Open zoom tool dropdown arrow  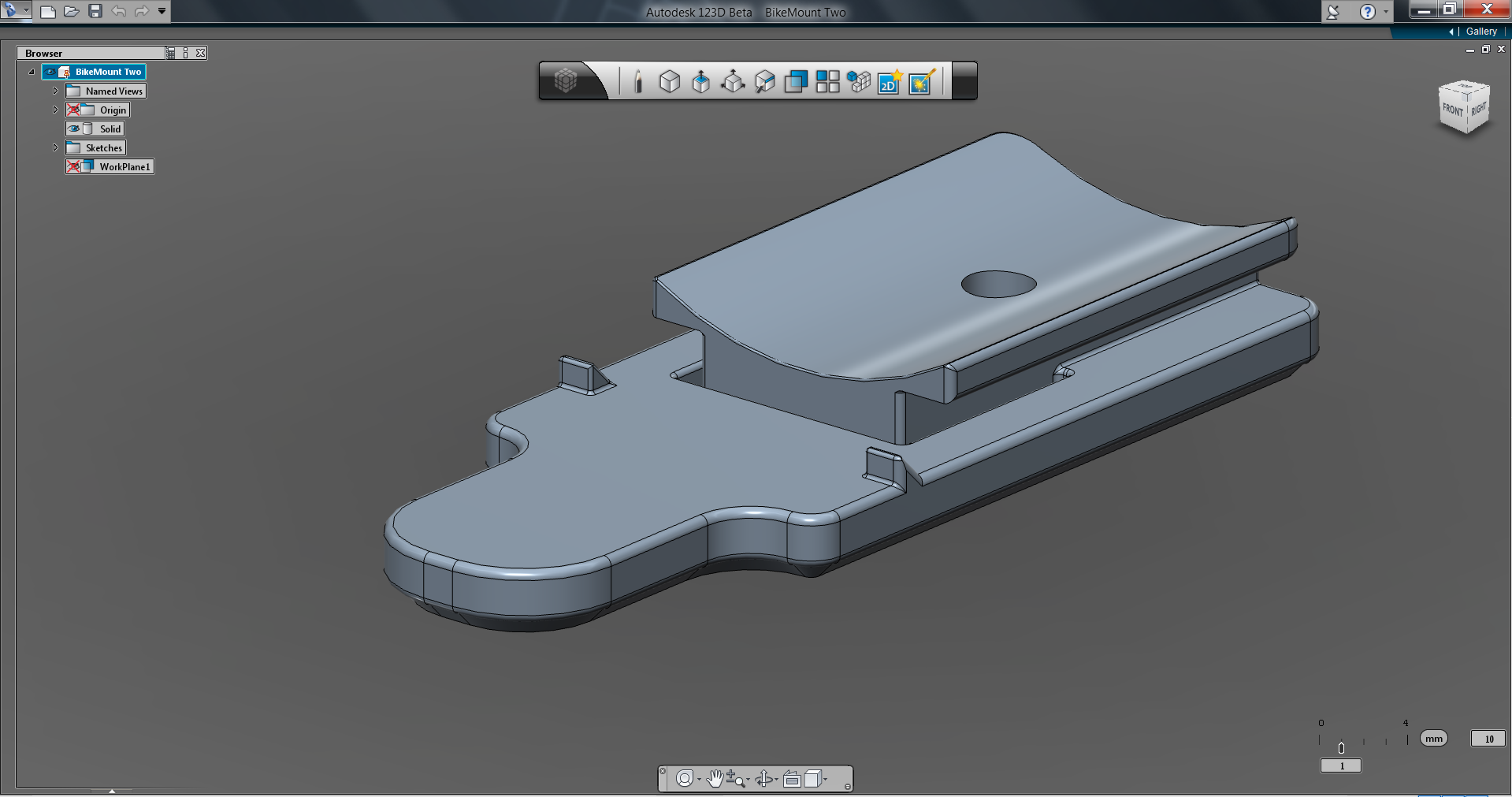coord(748,780)
